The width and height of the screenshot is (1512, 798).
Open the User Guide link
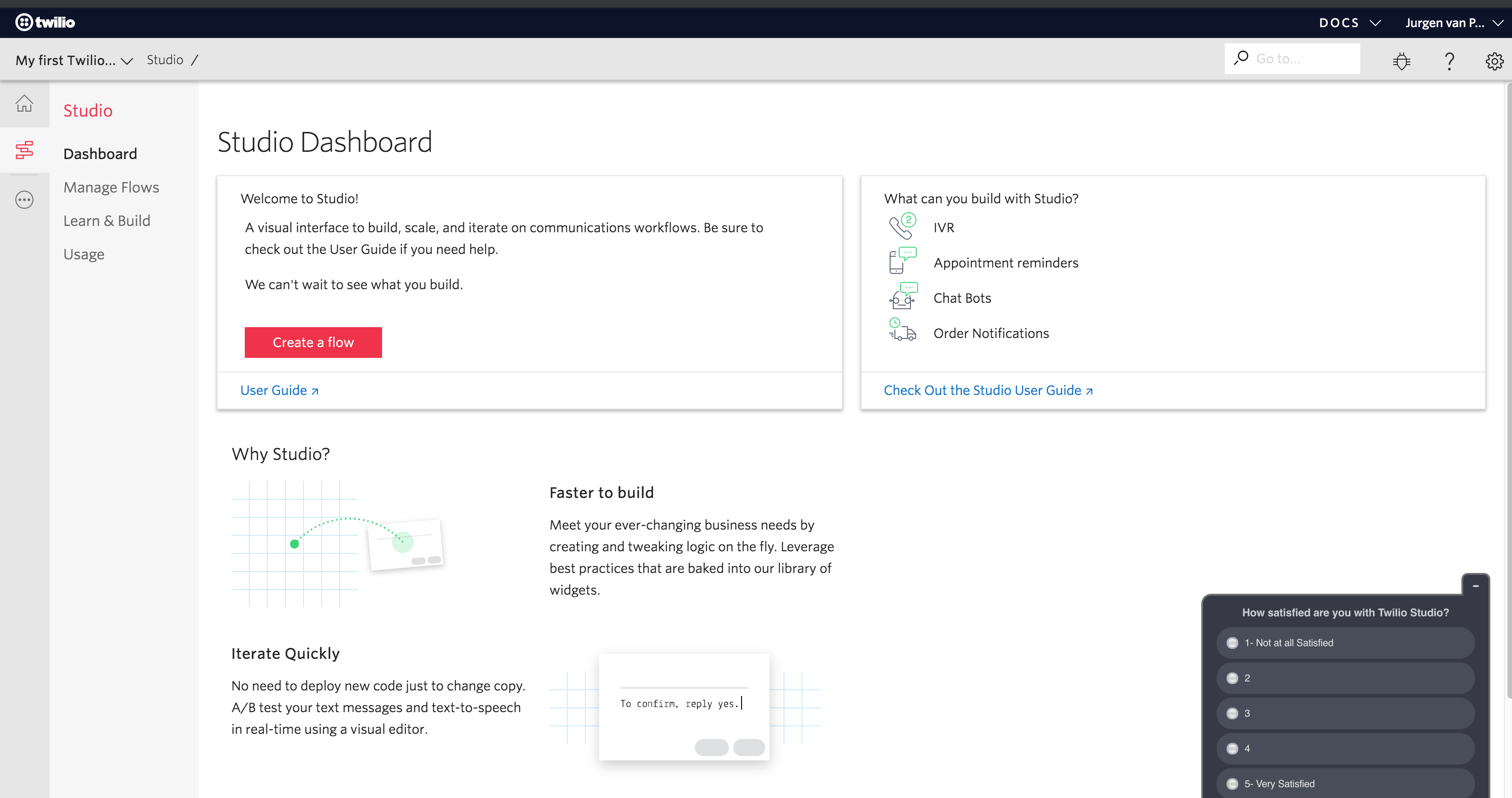(x=280, y=390)
